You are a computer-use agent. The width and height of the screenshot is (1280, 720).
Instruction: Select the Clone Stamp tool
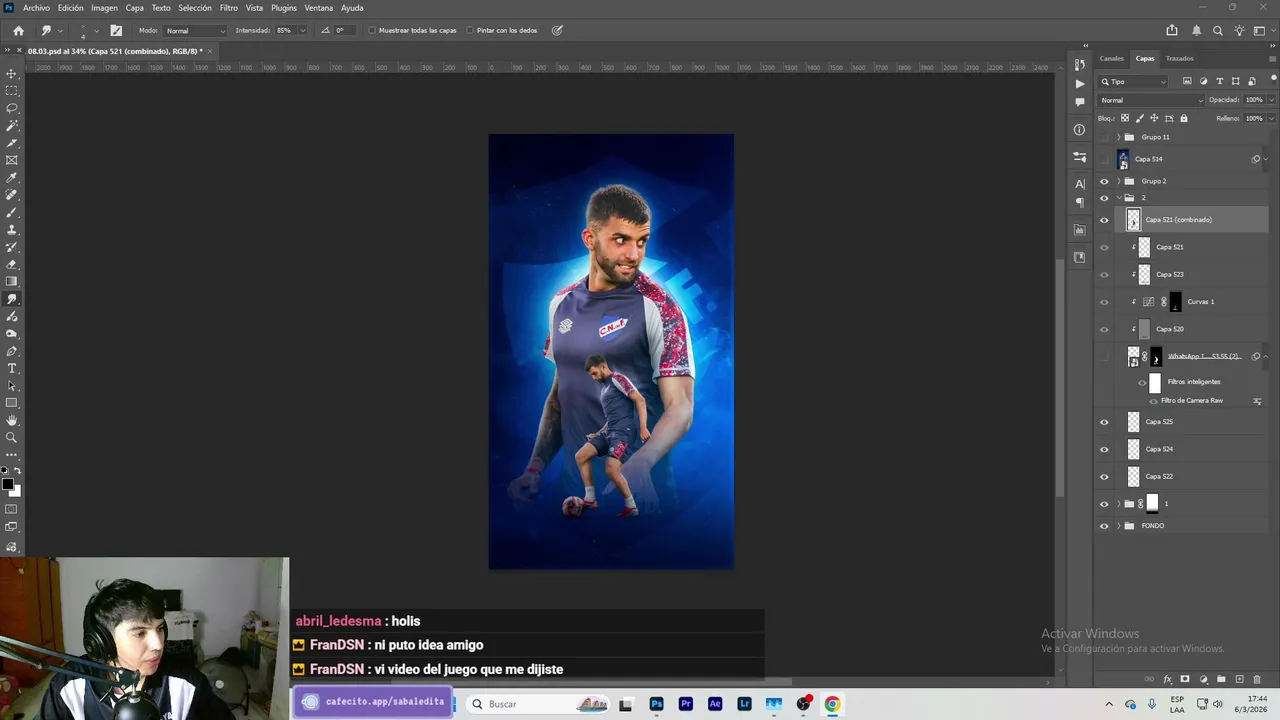point(12,230)
